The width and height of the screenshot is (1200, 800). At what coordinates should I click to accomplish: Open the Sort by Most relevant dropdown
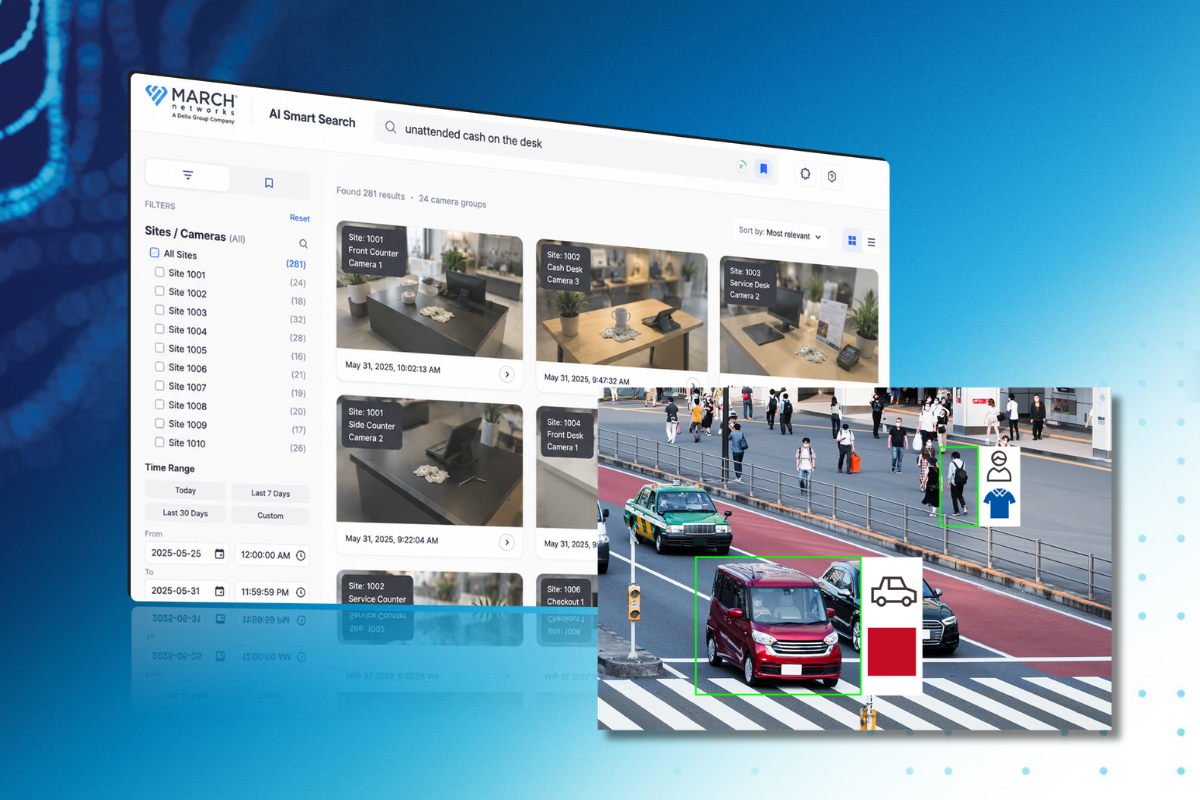[x=780, y=233]
